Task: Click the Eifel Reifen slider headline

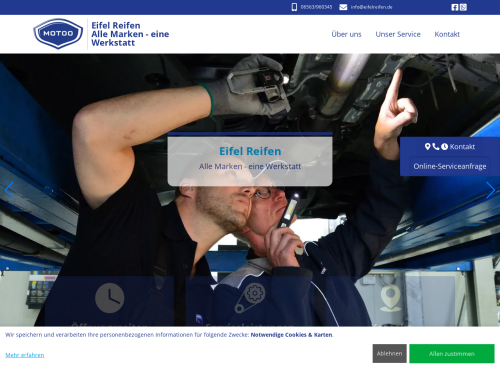Action: click(250, 151)
